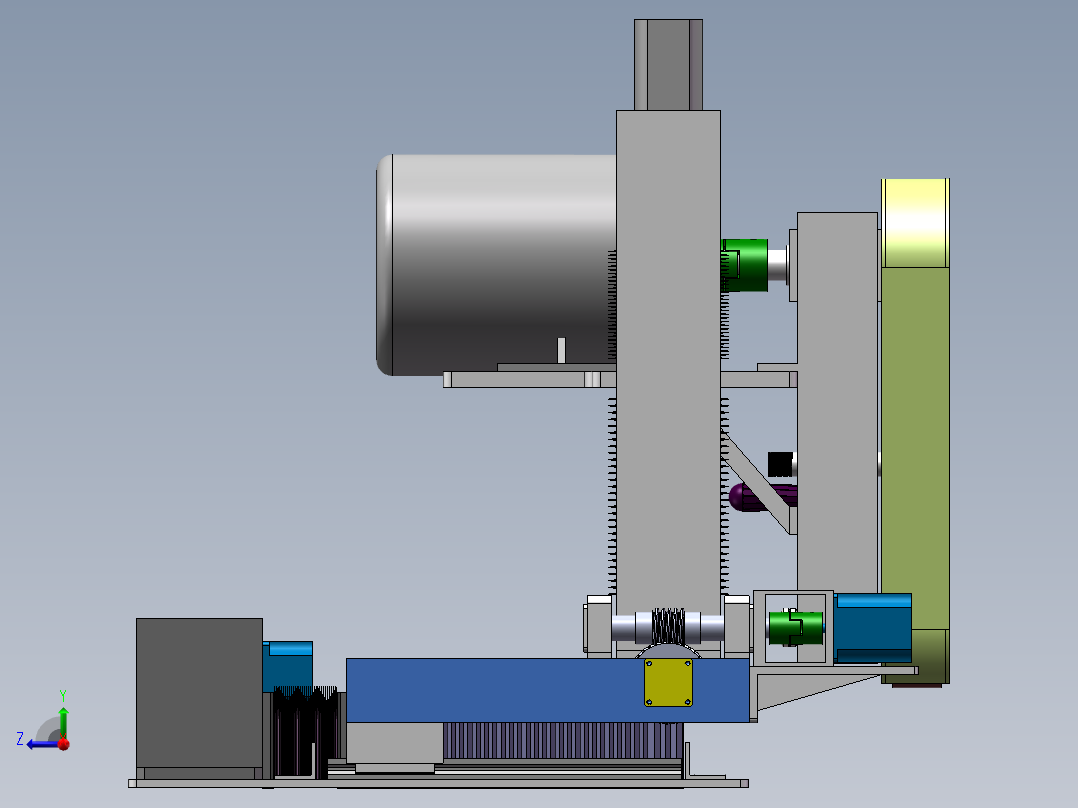This screenshot has width=1078, height=808.
Task: Select the yellow square cover plate
Action: pyautogui.click(x=668, y=683)
